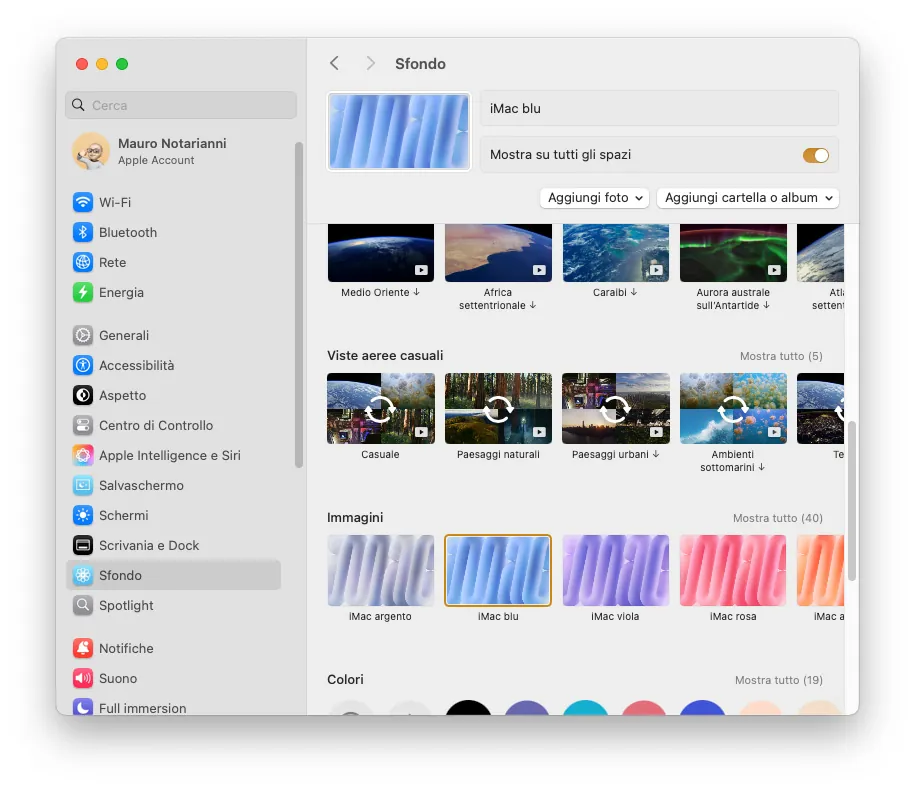Show all Colori with Mostra tutto
Screen dimensions: 915x789
point(779,679)
